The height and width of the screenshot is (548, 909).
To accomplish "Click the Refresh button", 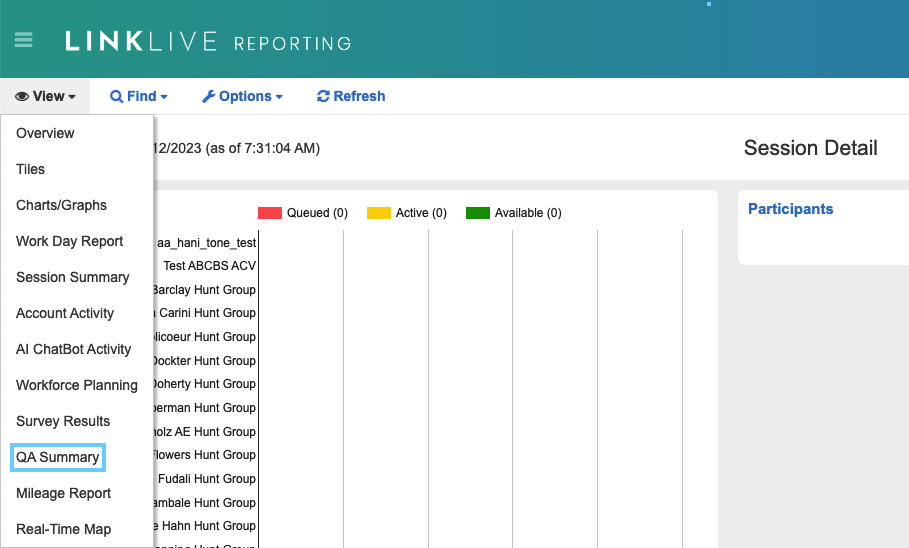I will (x=351, y=97).
